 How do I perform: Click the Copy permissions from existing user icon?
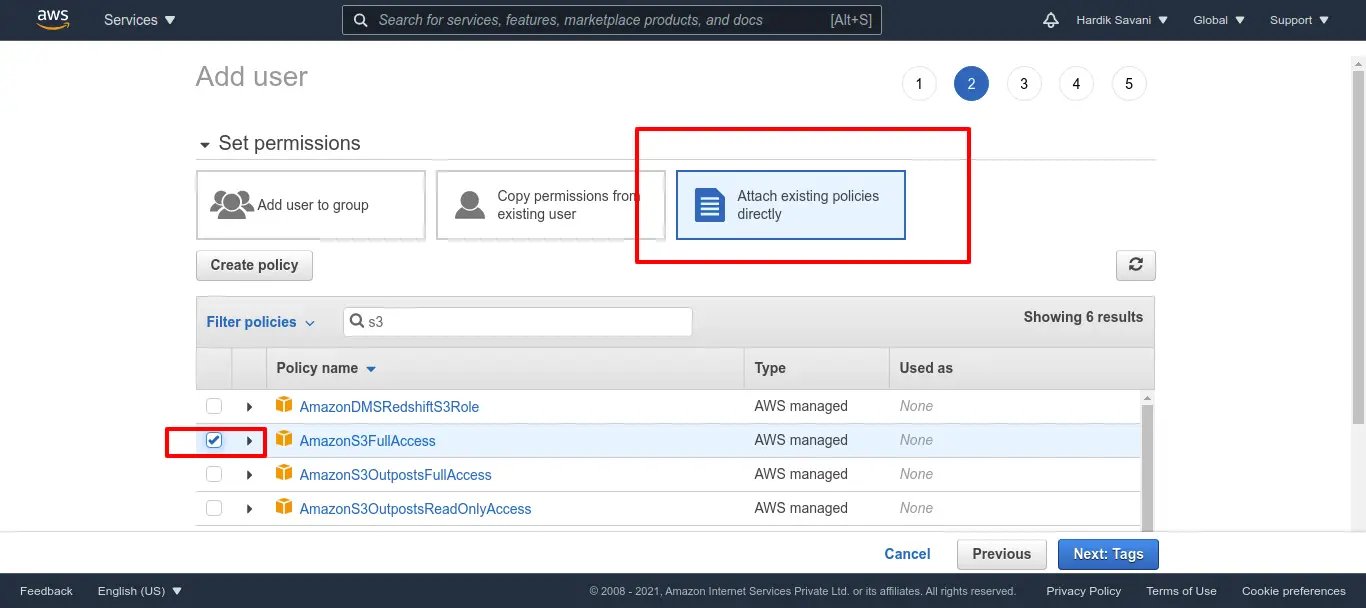coord(469,205)
